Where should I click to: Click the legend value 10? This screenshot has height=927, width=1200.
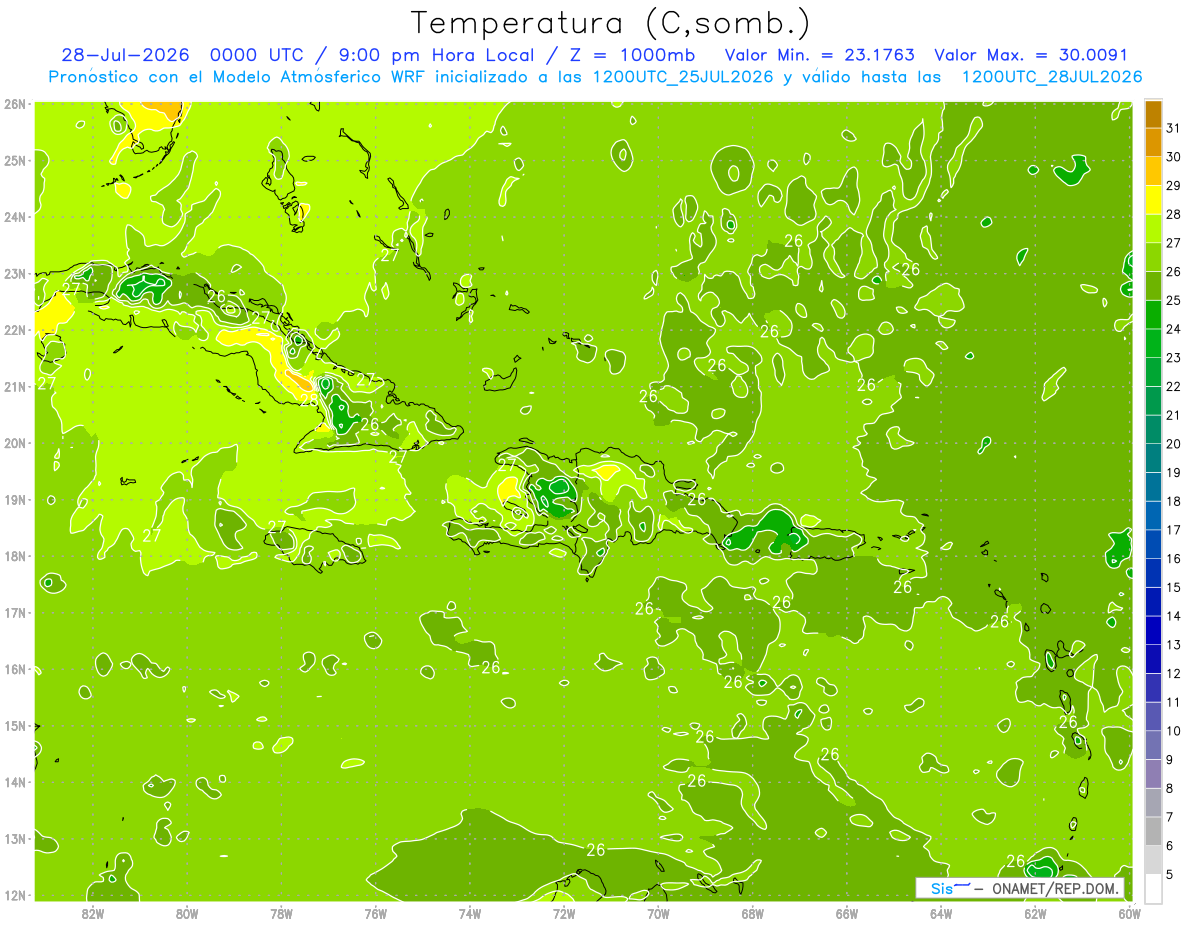(x=1173, y=731)
